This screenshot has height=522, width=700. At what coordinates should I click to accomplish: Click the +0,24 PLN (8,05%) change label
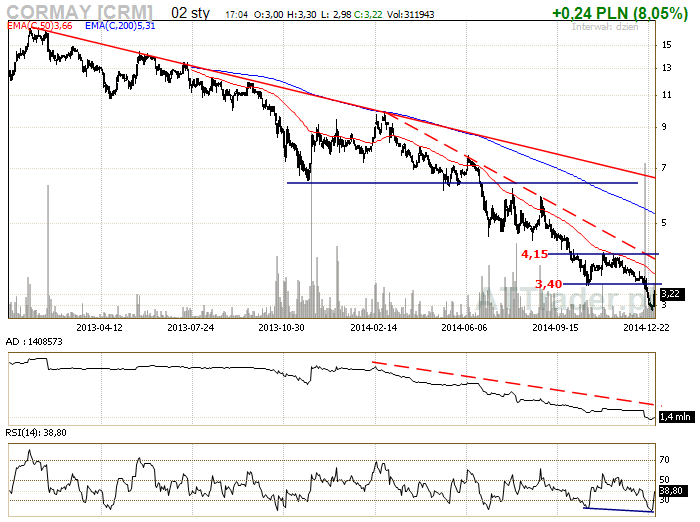(x=620, y=13)
